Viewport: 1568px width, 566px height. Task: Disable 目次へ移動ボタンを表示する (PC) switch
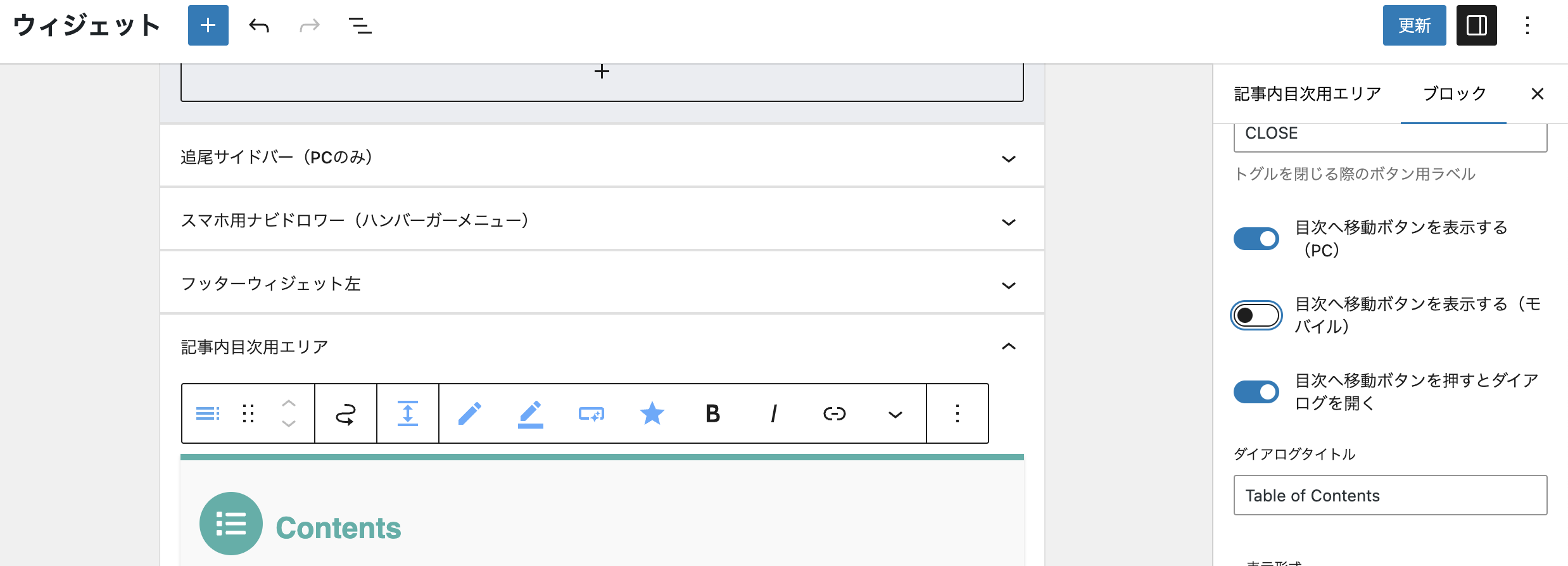tap(1256, 239)
